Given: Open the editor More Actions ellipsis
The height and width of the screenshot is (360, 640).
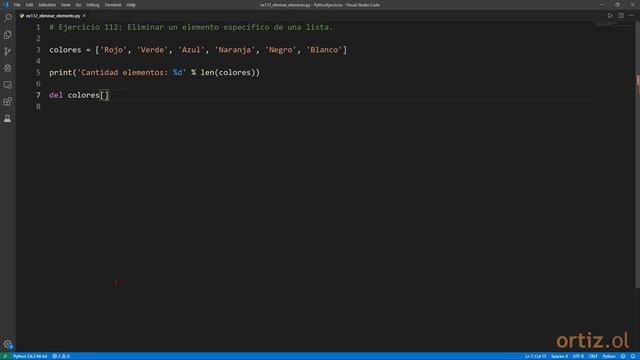Looking at the screenshot, I should (x=631, y=16).
